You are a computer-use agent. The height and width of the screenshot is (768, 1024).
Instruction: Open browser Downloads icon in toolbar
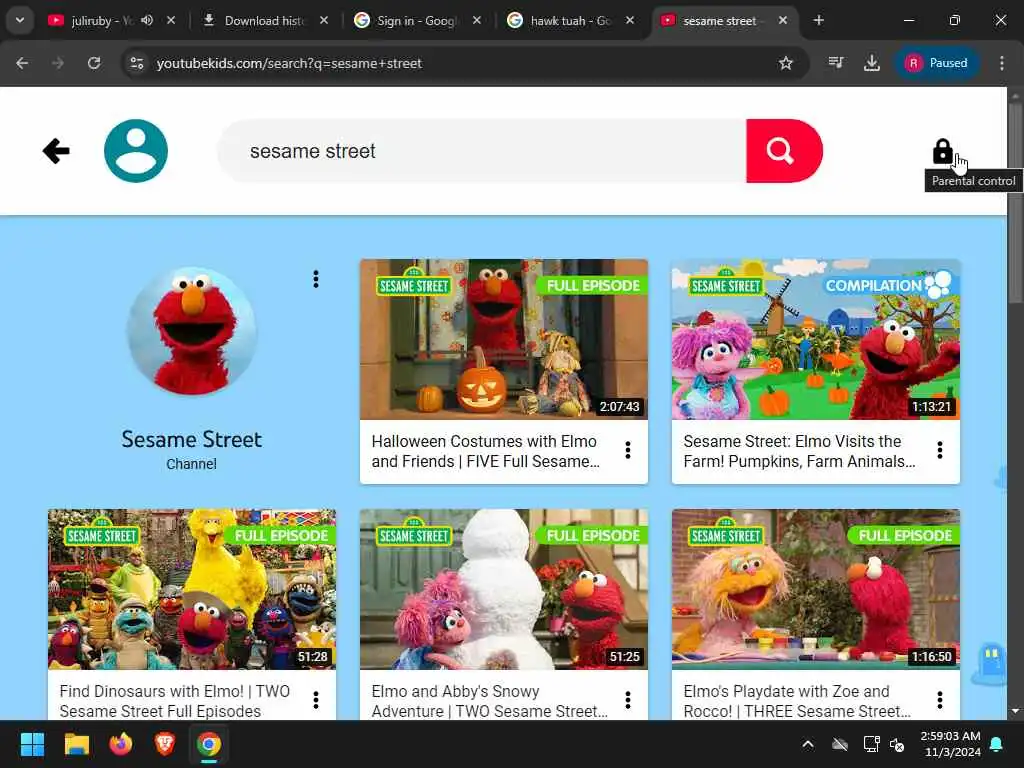click(x=872, y=63)
